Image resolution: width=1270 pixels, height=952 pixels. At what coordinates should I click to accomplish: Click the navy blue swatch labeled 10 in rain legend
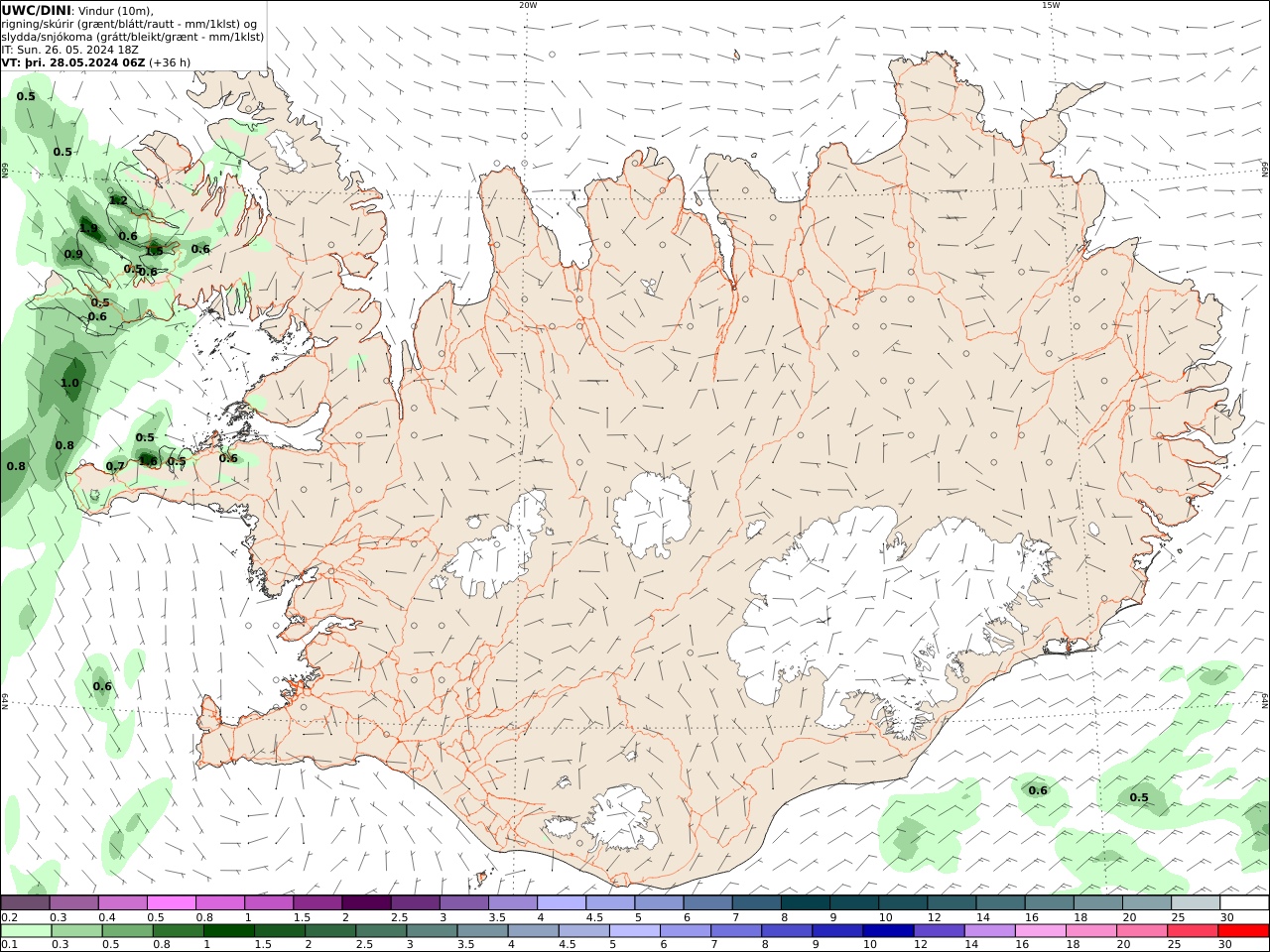point(888,931)
